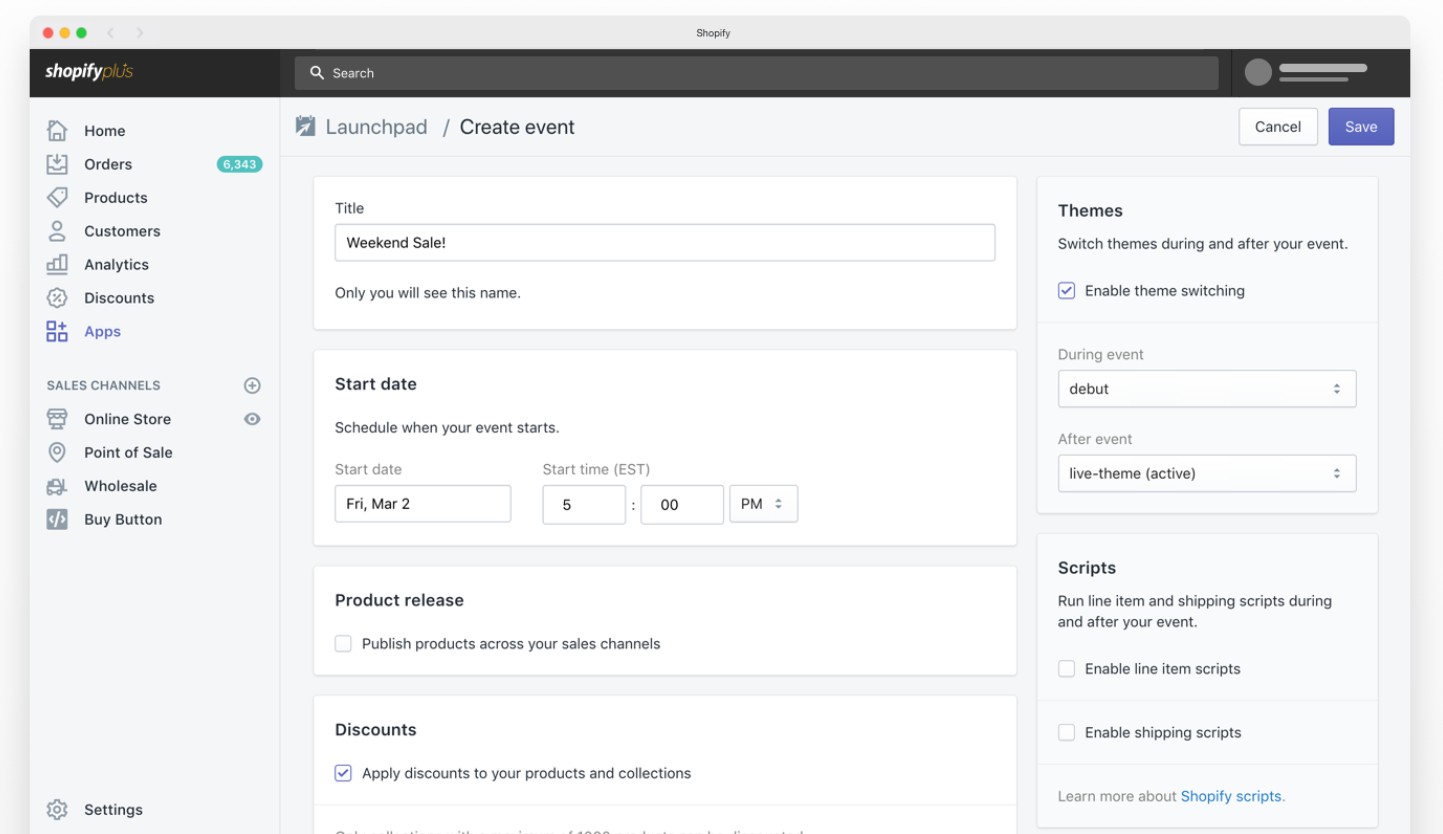
Task: Click the Launchpad rocket icon in breadcrumb
Action: [305, 126]
